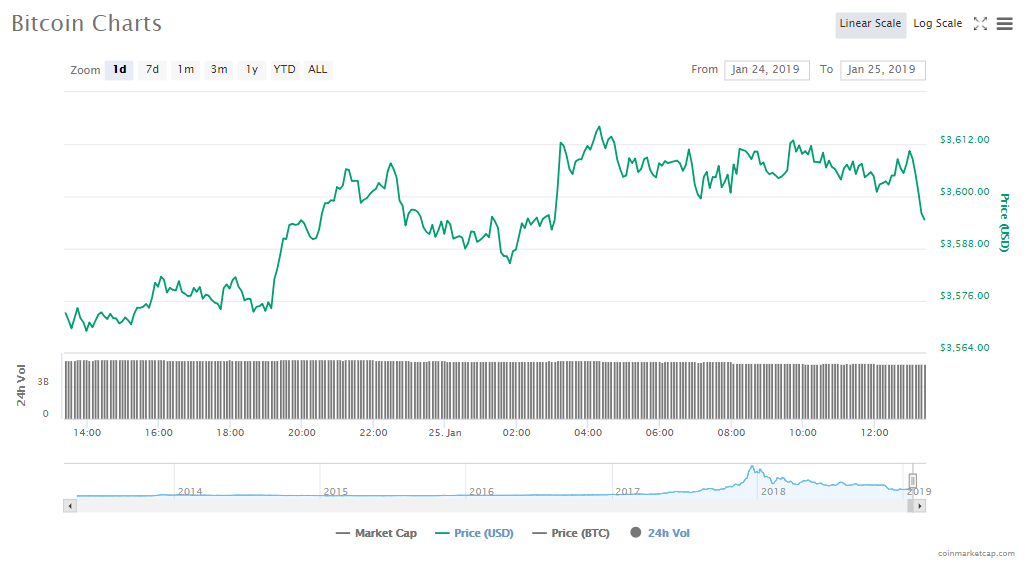The image size is (1028, 567).
Task: Set zoom range to 1d
Action: 119,70
